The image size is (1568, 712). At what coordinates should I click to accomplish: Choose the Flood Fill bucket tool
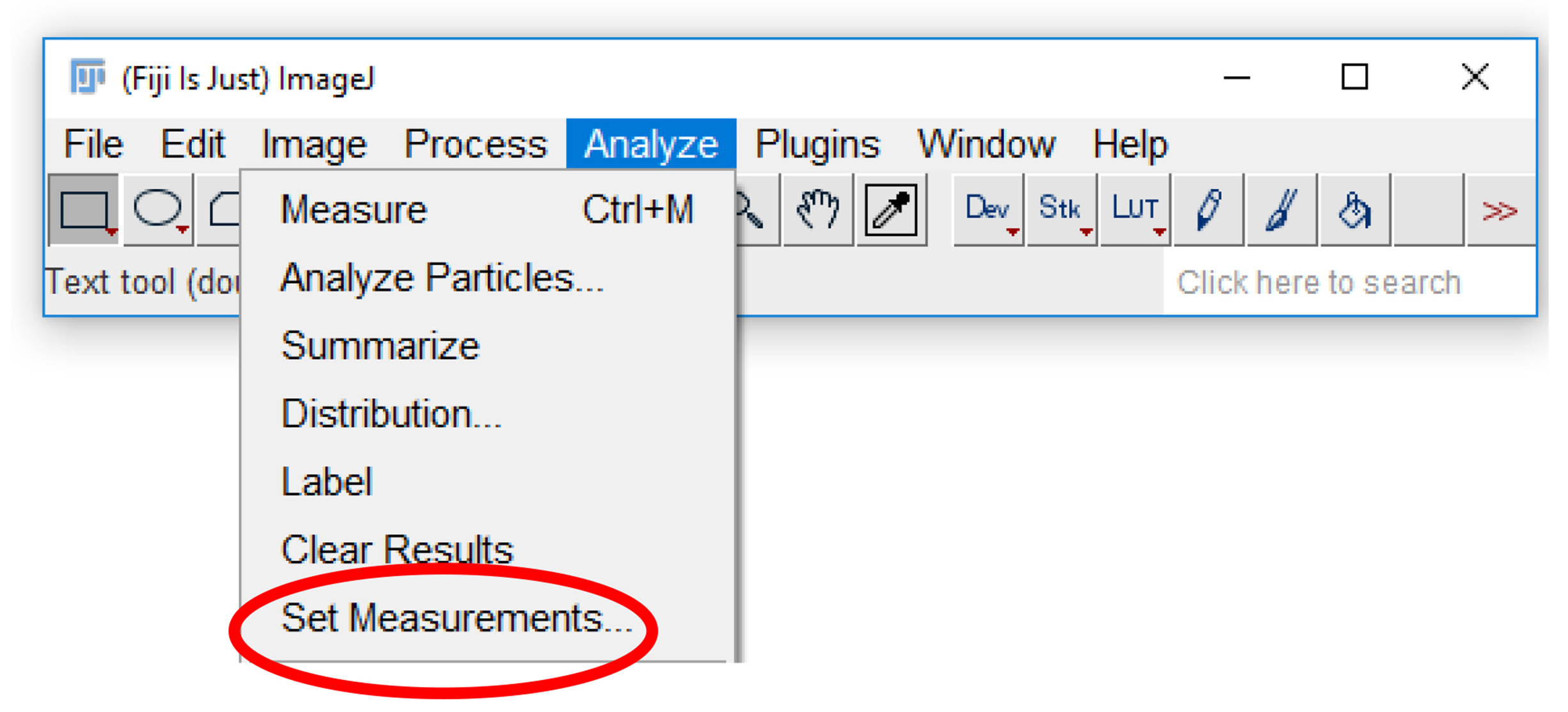point(1356,210)
